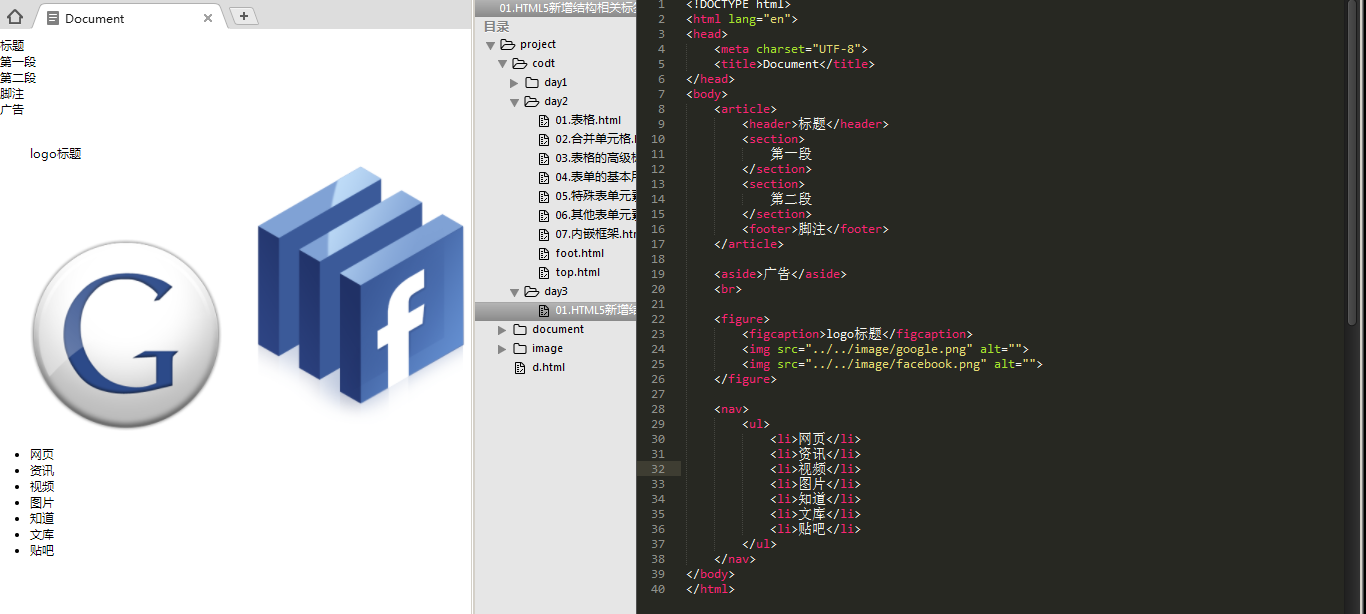1366x614 pixels.
Task: Open foot.html in the sidebar
Action: [x=580, y=253]
